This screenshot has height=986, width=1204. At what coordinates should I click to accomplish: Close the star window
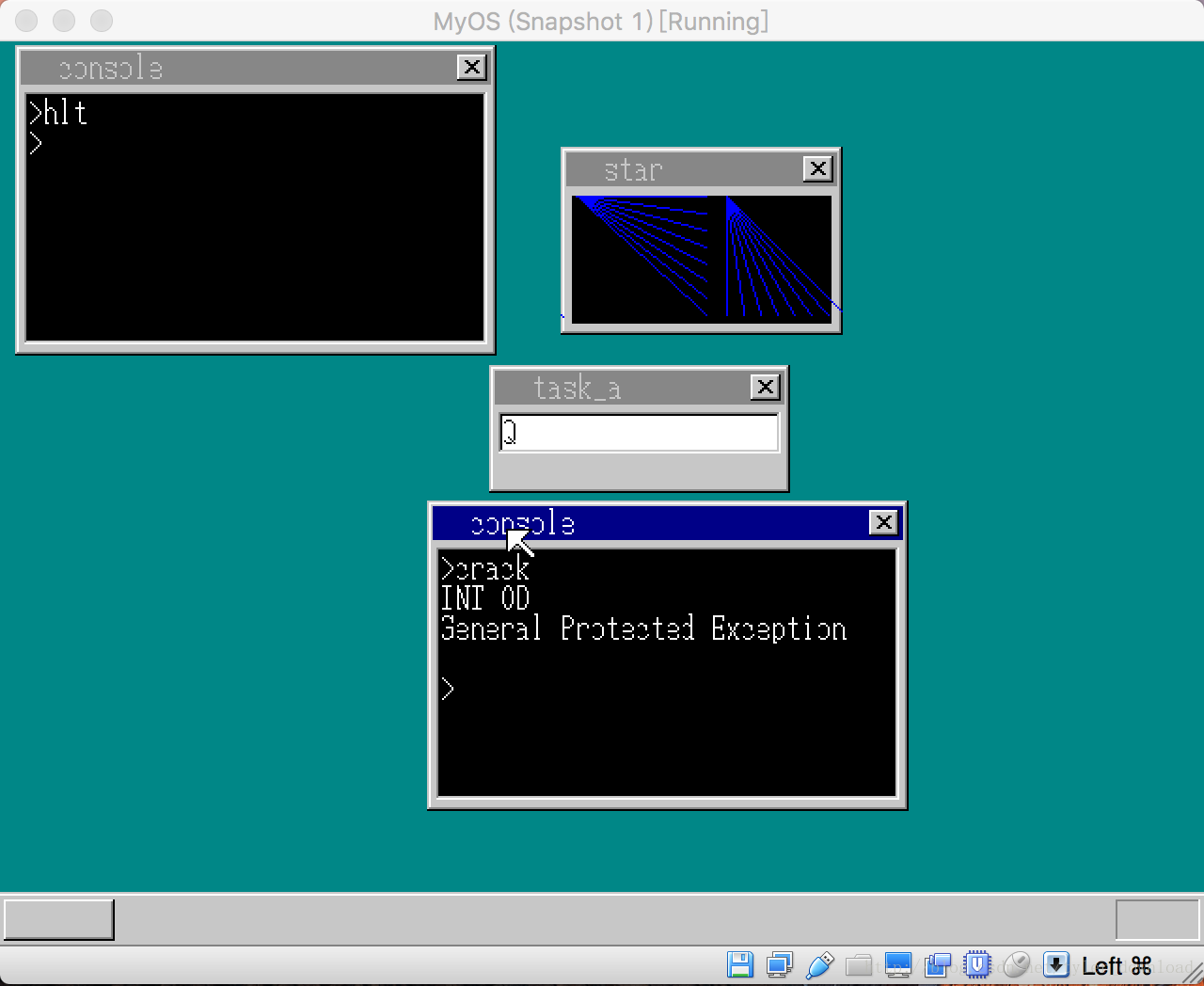[818, 168]
